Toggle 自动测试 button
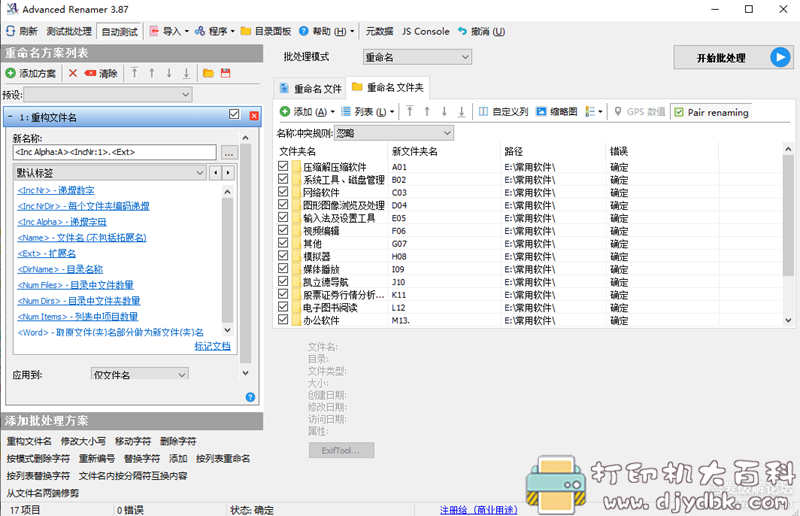Image resolution: width=800 pixels, height=516 pixels. pyautogui.click(x=119, y=32)
